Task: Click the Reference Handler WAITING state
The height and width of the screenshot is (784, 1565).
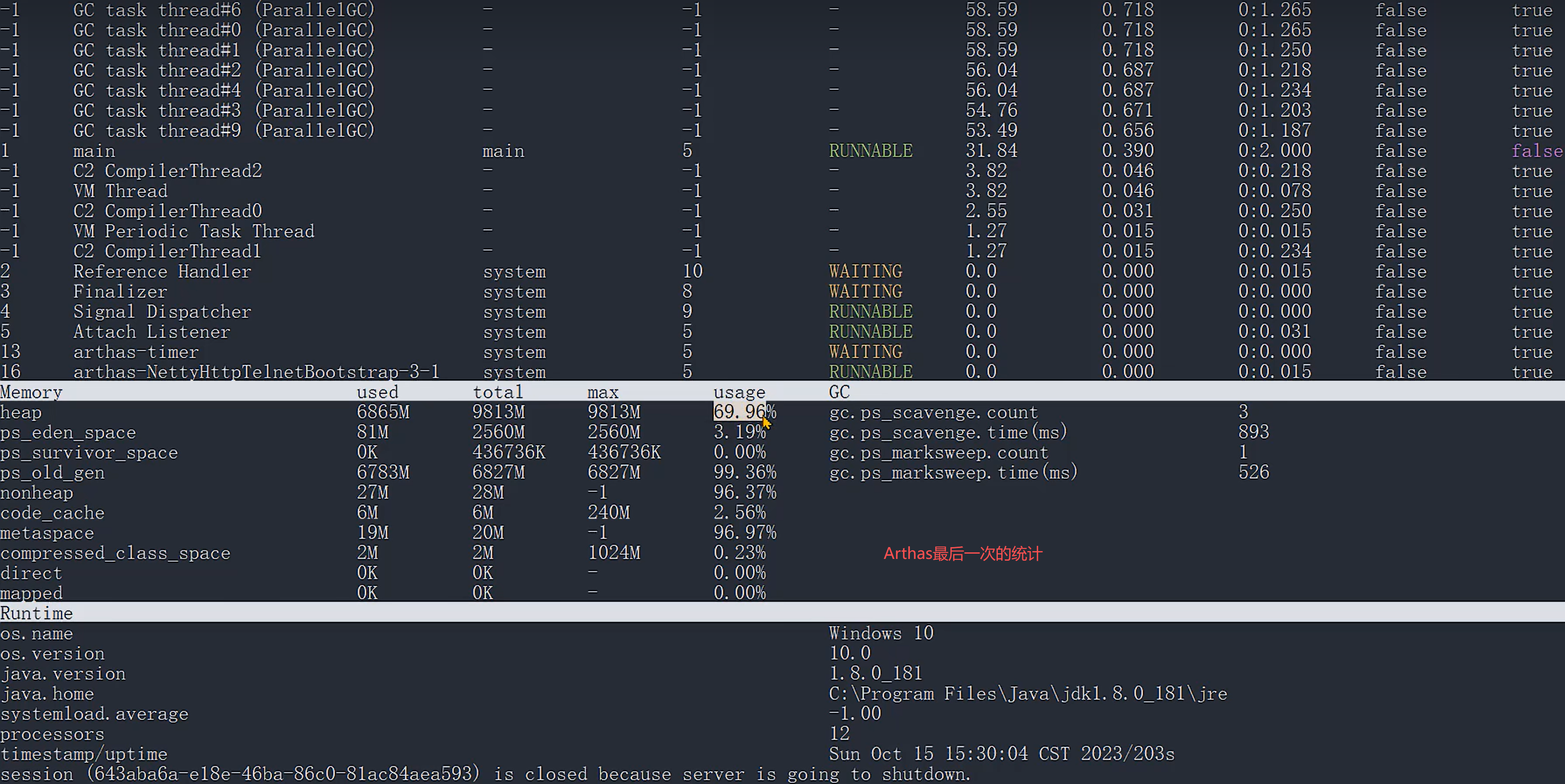Action: click(x=865, y=271)
